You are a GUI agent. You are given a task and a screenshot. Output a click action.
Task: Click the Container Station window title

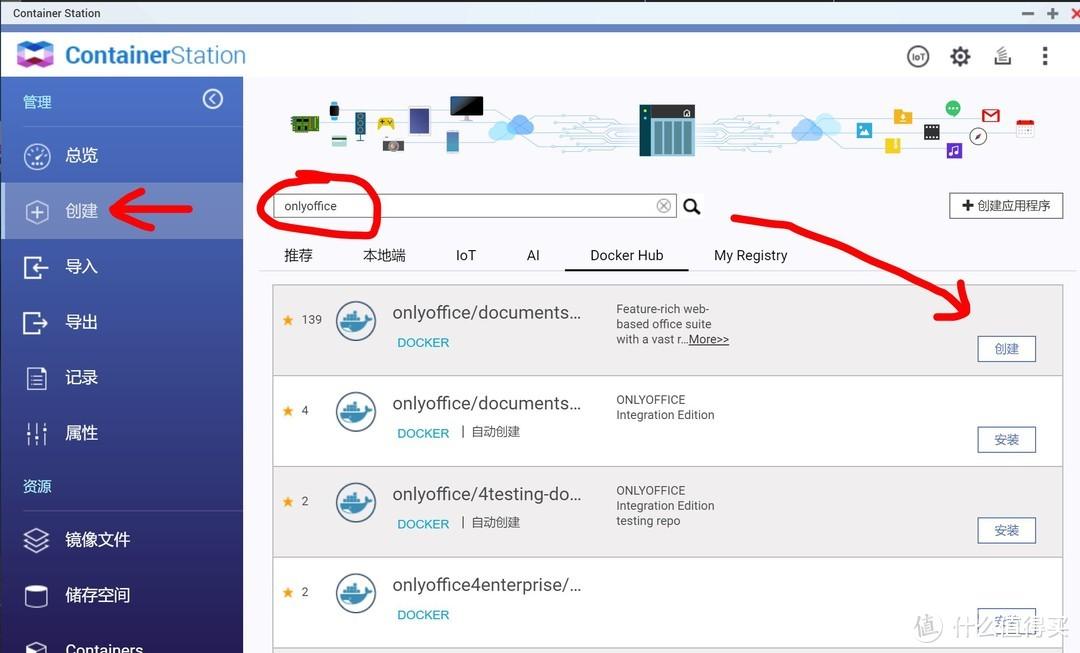(x=56, y=13)
